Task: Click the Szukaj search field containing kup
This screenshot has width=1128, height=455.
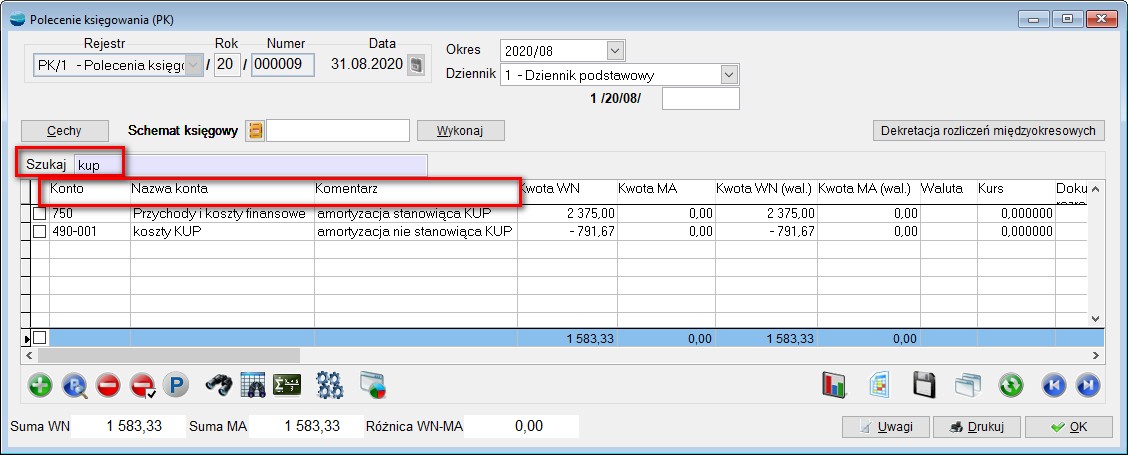Action: pos(250,165)
